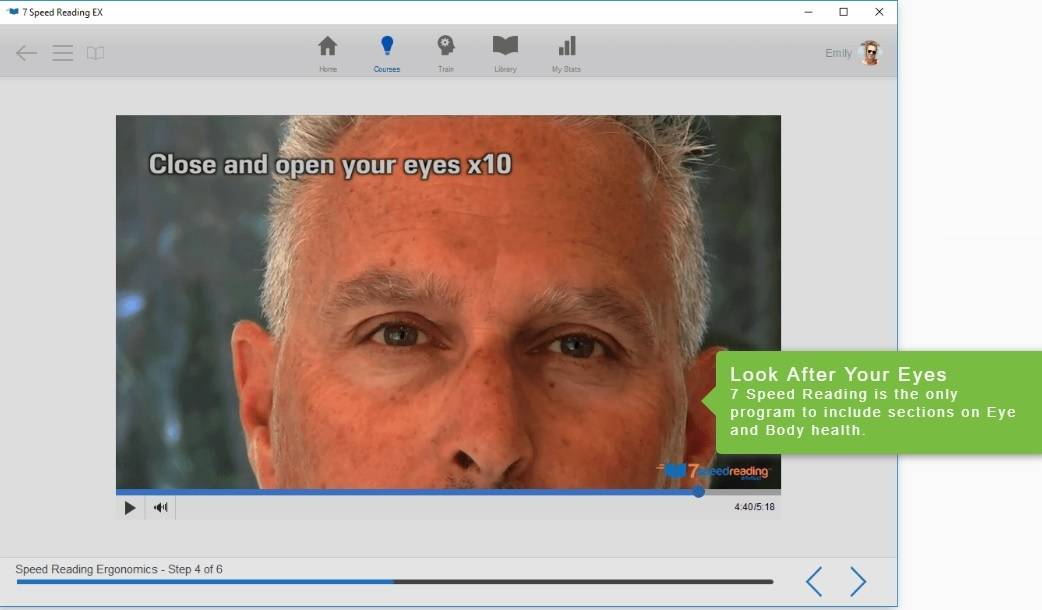1042x610 pixels.
Task: Click Emily's profile avatar
Action: [870, 52]
